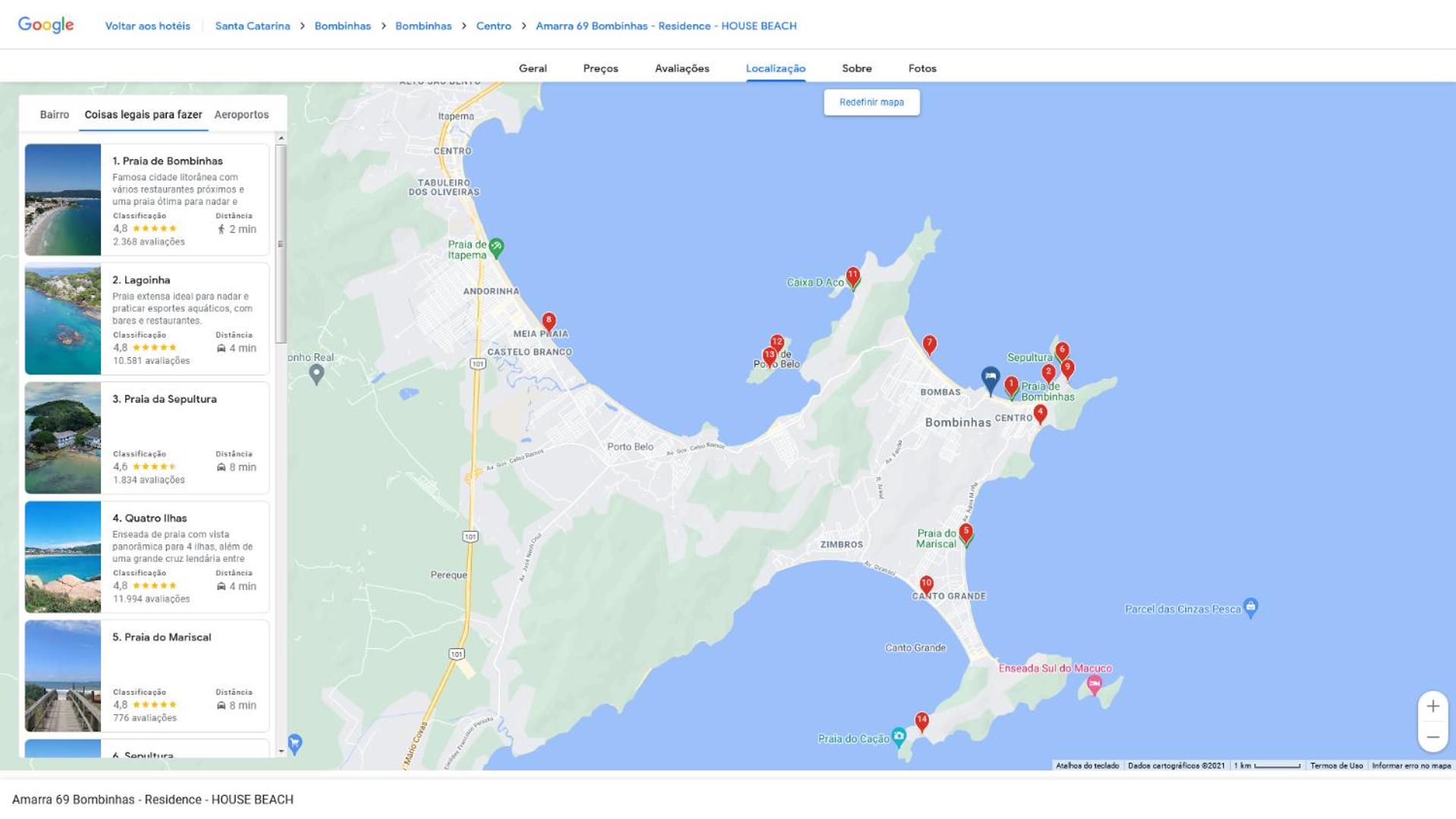Click the blue hotel marker pin
The width and height of the screenshot is (1456, 819).
coord(990,379)
